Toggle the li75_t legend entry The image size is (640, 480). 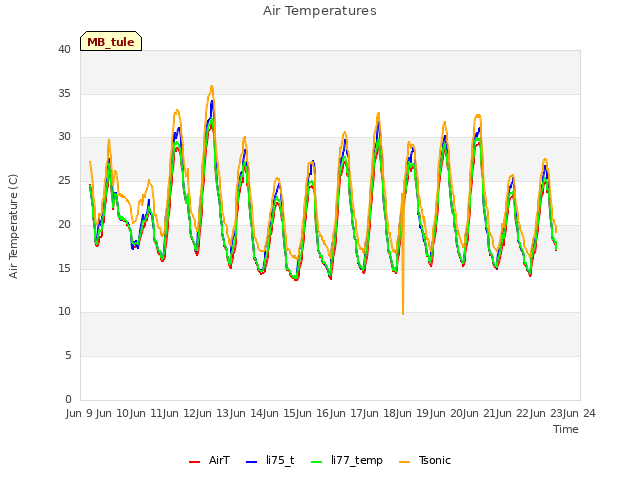coord(270,460)
